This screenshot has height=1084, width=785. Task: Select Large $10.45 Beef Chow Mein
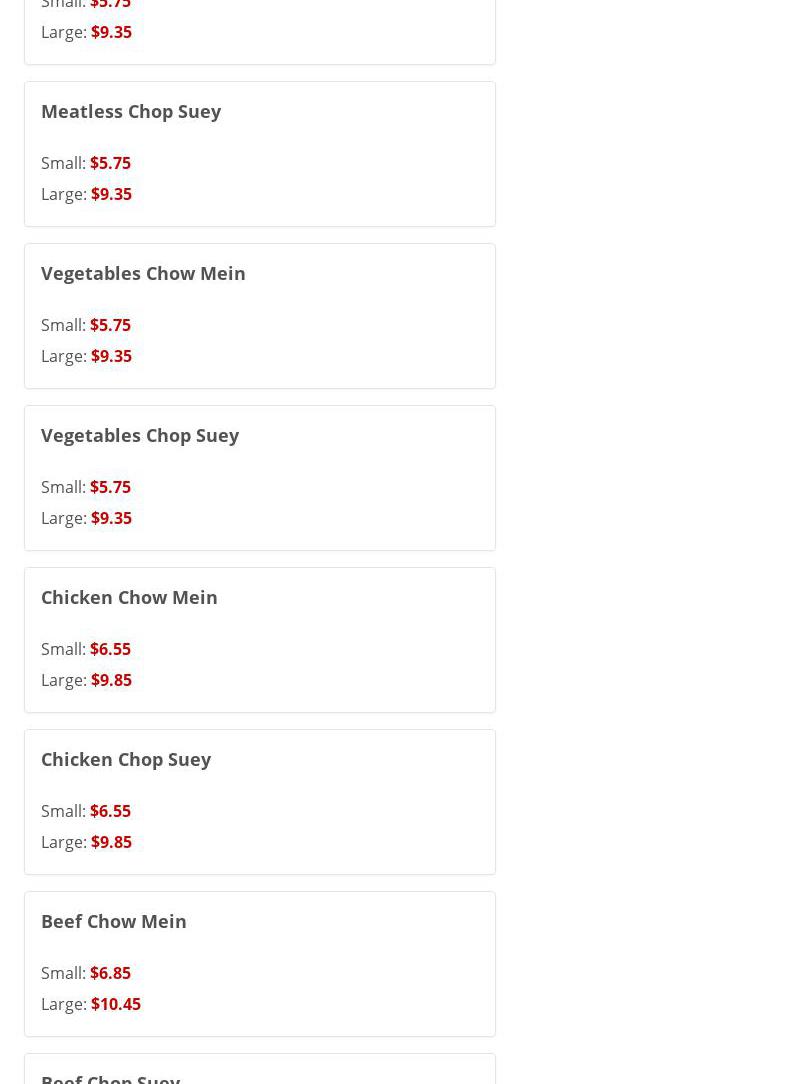coord(91,1004)
